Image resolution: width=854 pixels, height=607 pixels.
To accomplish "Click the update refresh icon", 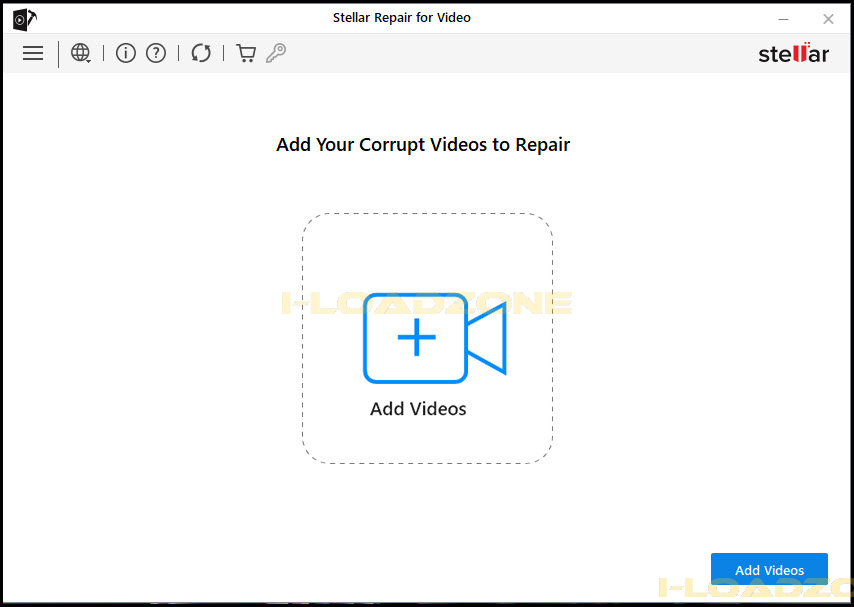I will pyautogui.click(x=201, y=53).
